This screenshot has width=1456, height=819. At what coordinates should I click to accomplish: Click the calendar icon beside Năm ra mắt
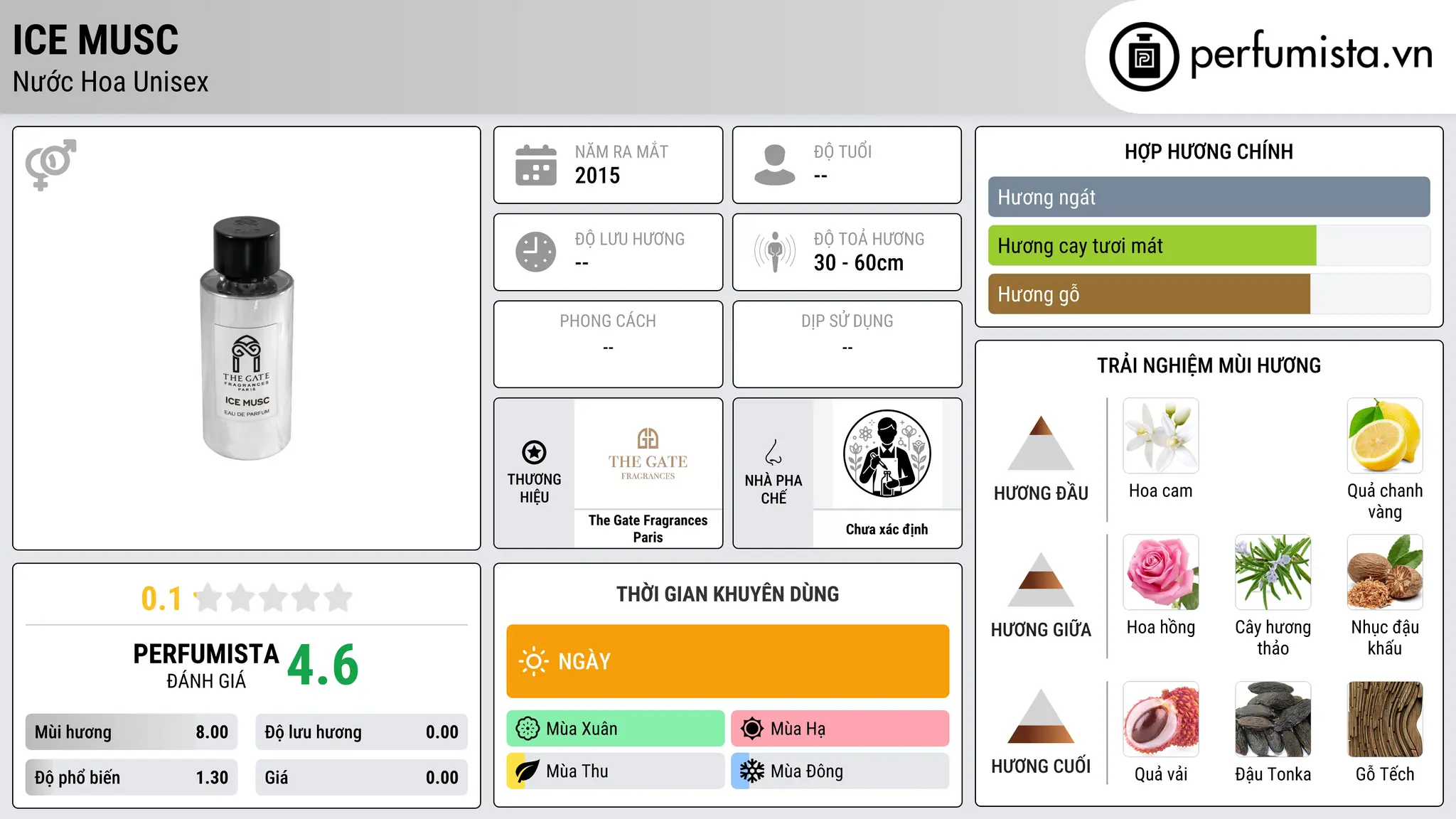coord(536,165)
